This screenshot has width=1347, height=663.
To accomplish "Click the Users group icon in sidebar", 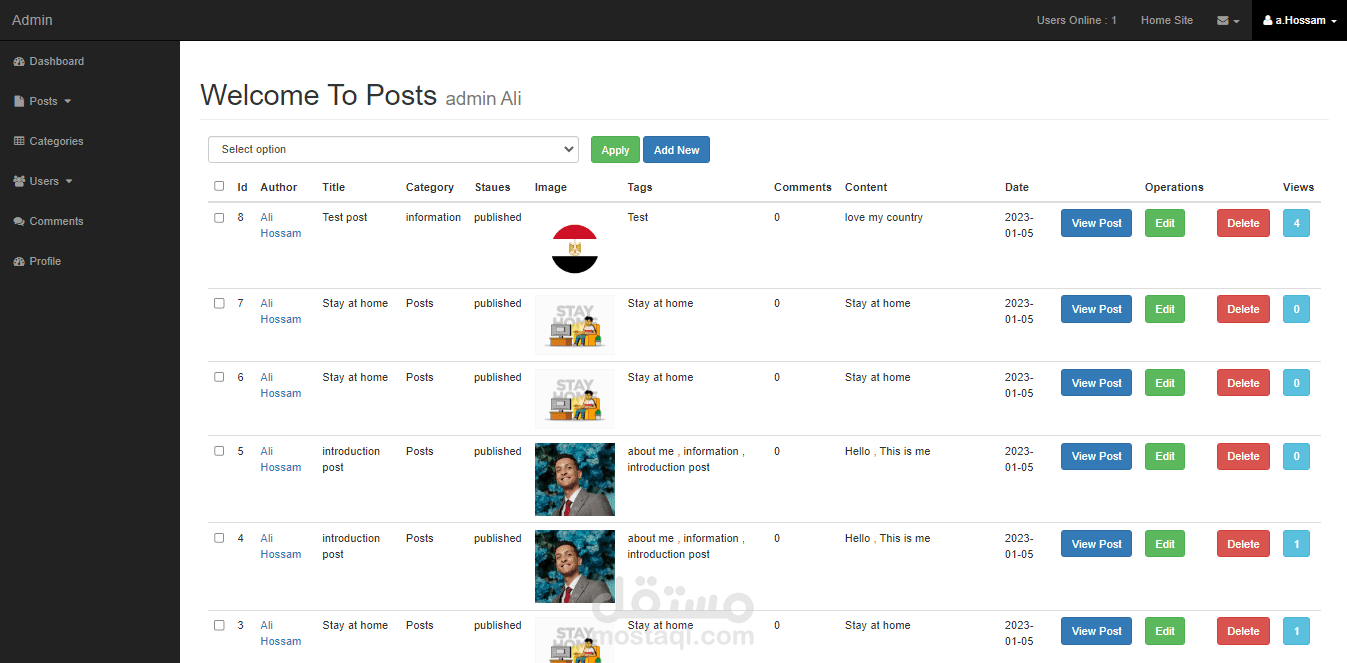I will 19,181.
